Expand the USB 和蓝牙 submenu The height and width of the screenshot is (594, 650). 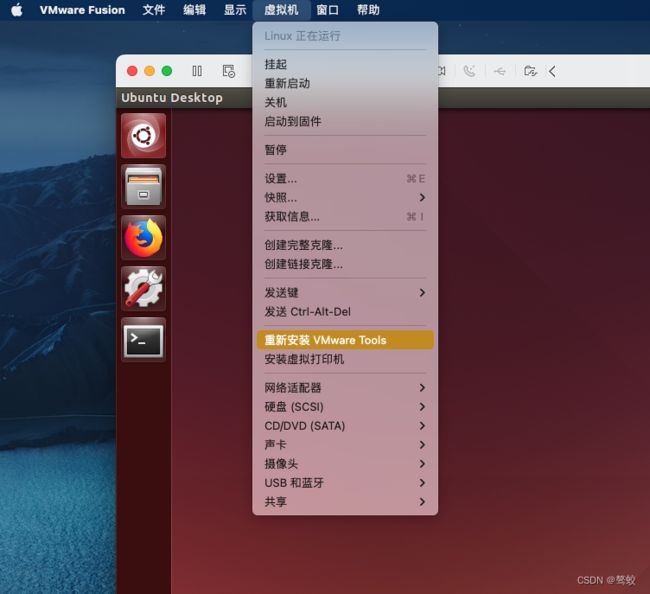[x=345, y=483]
